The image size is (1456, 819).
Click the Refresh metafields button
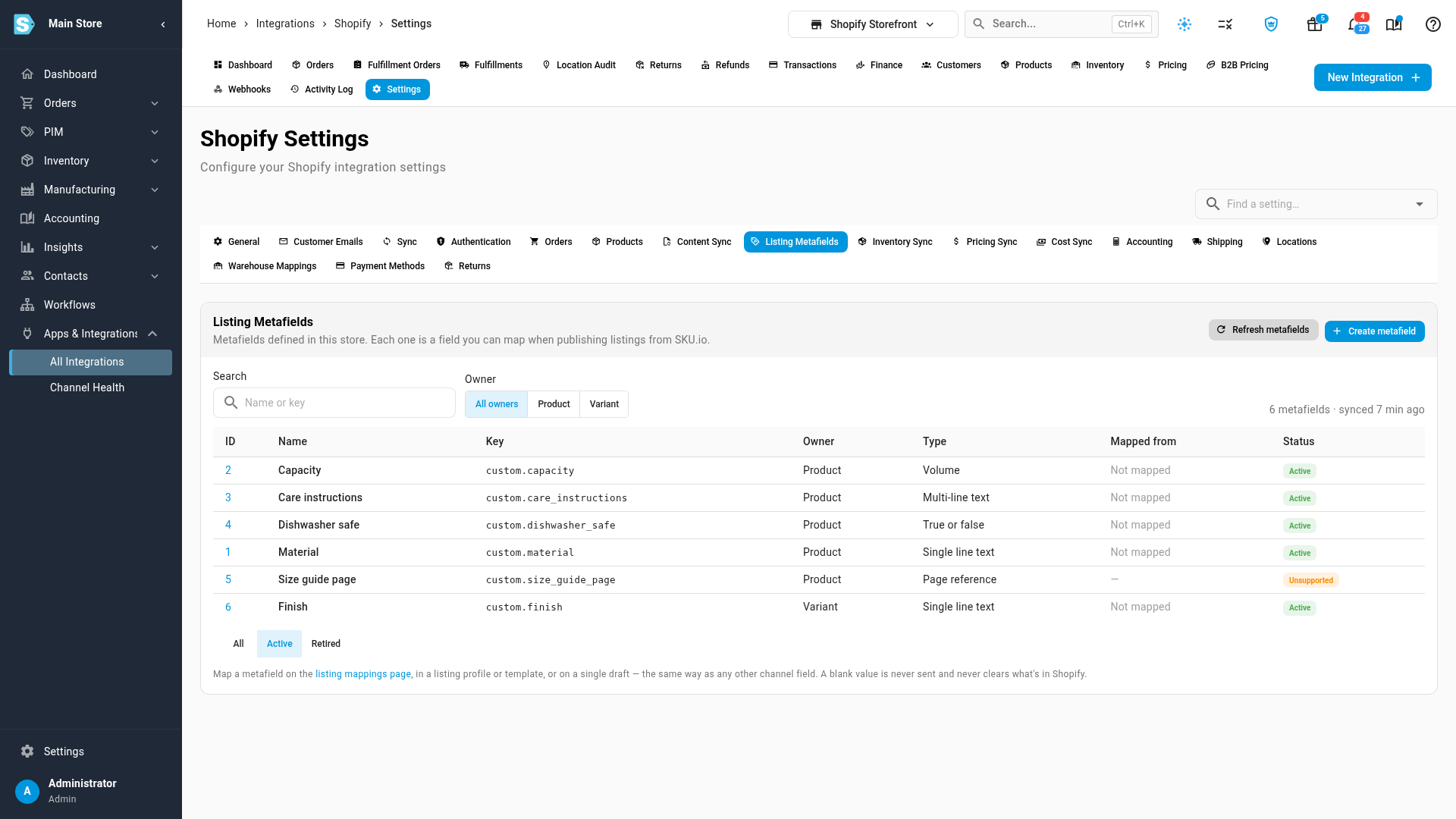coord(1263,330)
